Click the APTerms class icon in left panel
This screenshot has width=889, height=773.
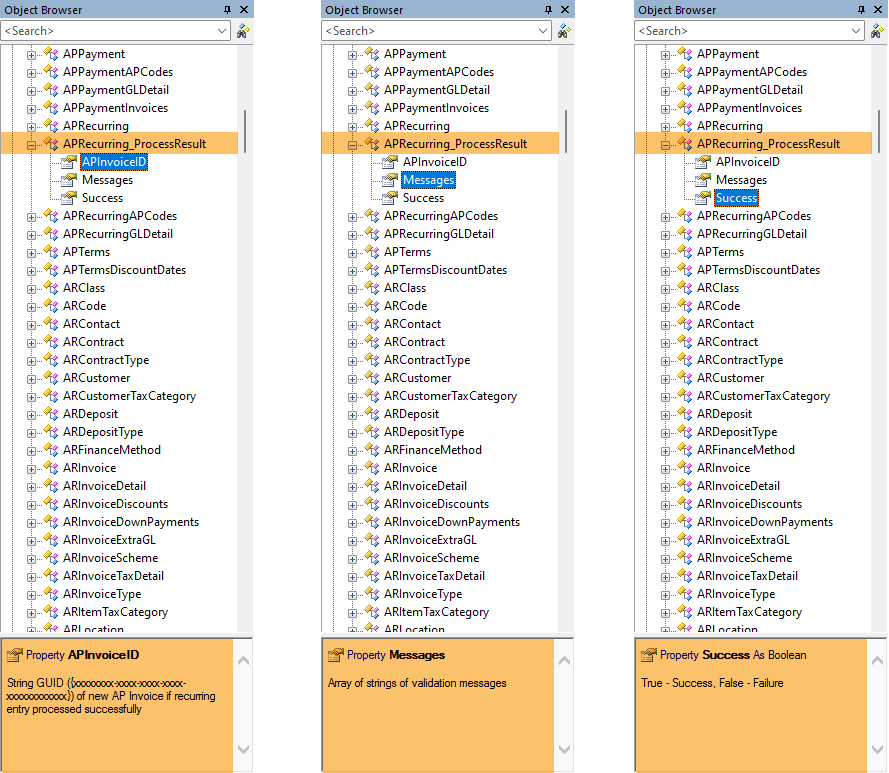[51, 252]
